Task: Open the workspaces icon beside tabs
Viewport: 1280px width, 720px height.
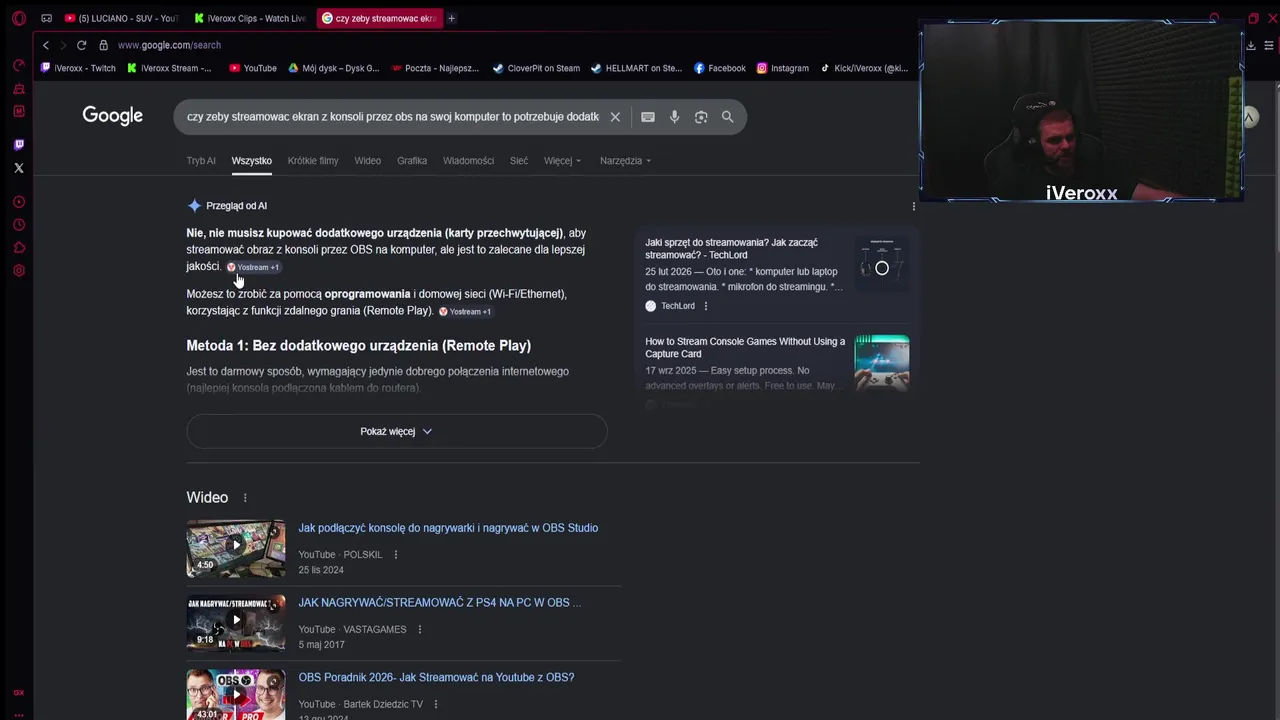Action: pos(46,18)
